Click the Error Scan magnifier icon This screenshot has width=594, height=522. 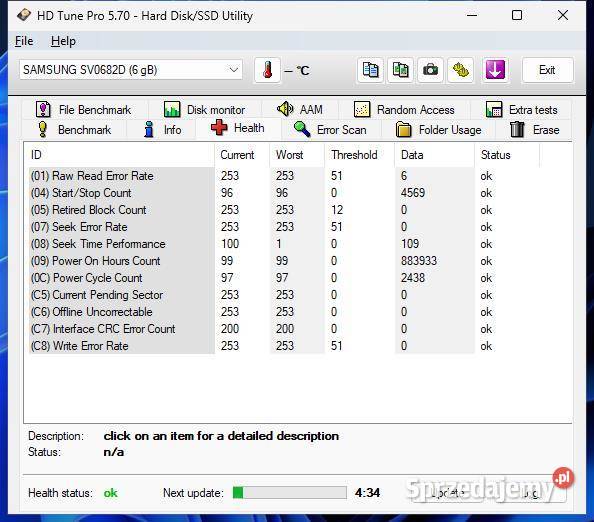point(302,130)
